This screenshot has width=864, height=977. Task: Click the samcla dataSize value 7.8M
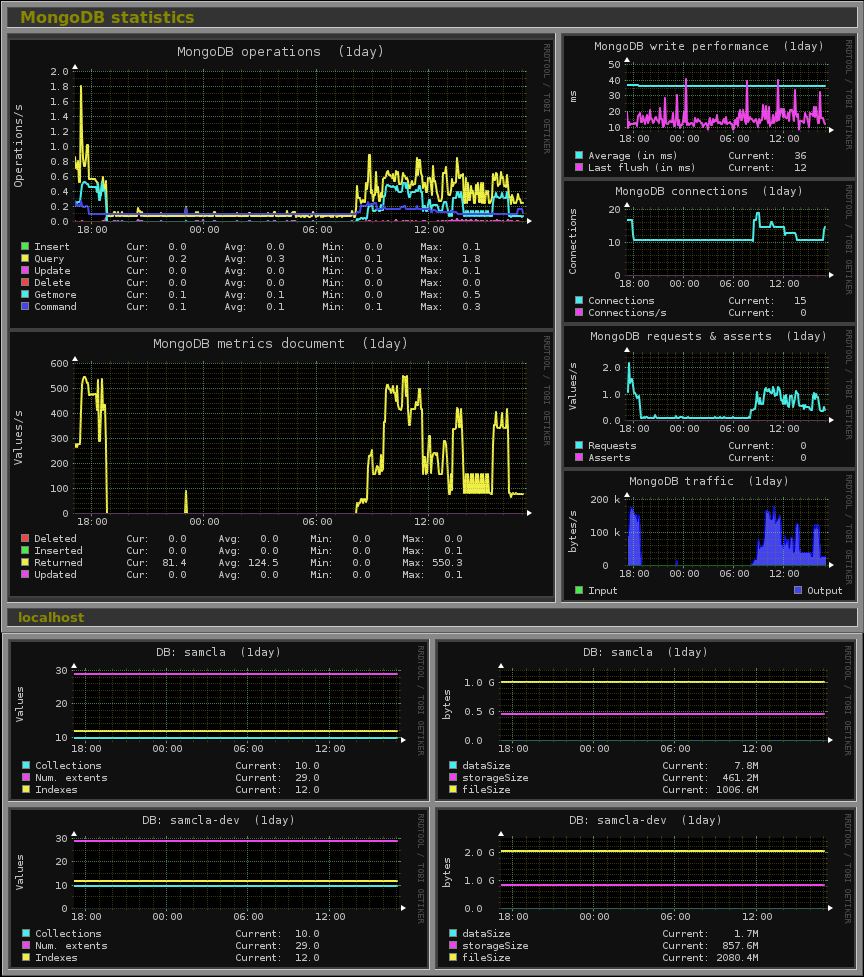click(x=746, y=766)
